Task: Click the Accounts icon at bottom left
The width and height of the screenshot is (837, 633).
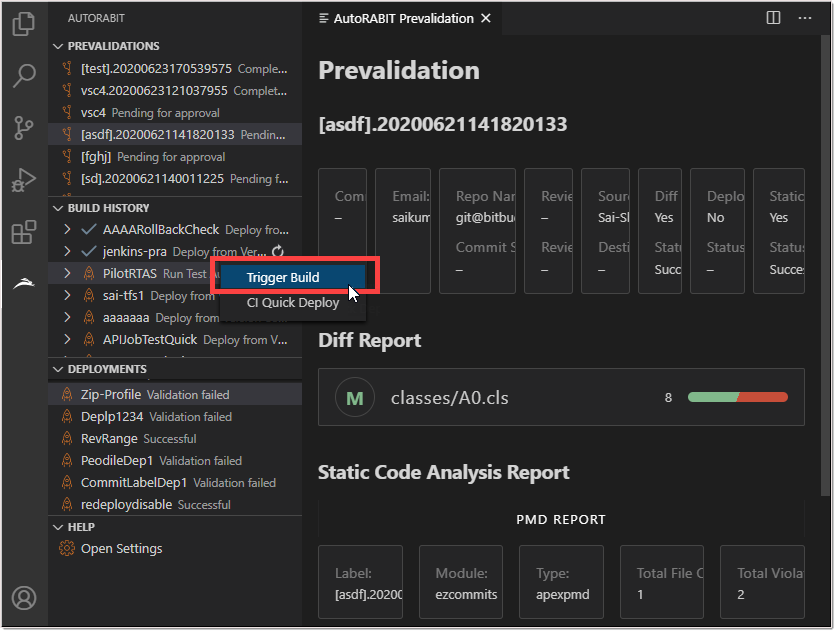Action: [24, 598]
